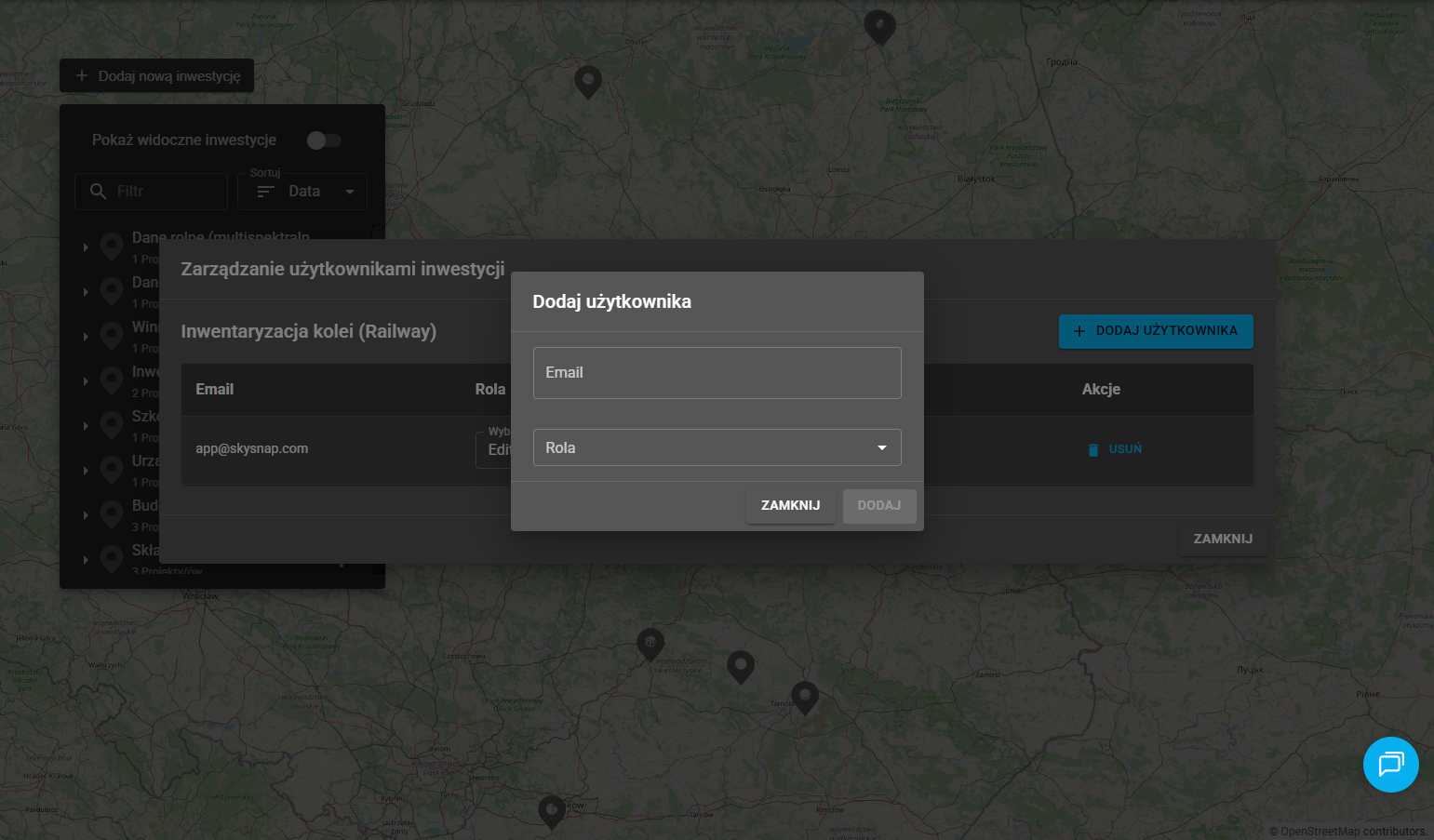Viewport: 1434px width, 840px height.
Task: Click ZAMKNIJ in Dodaj użytkownika dialog
Action: [791, 506]
